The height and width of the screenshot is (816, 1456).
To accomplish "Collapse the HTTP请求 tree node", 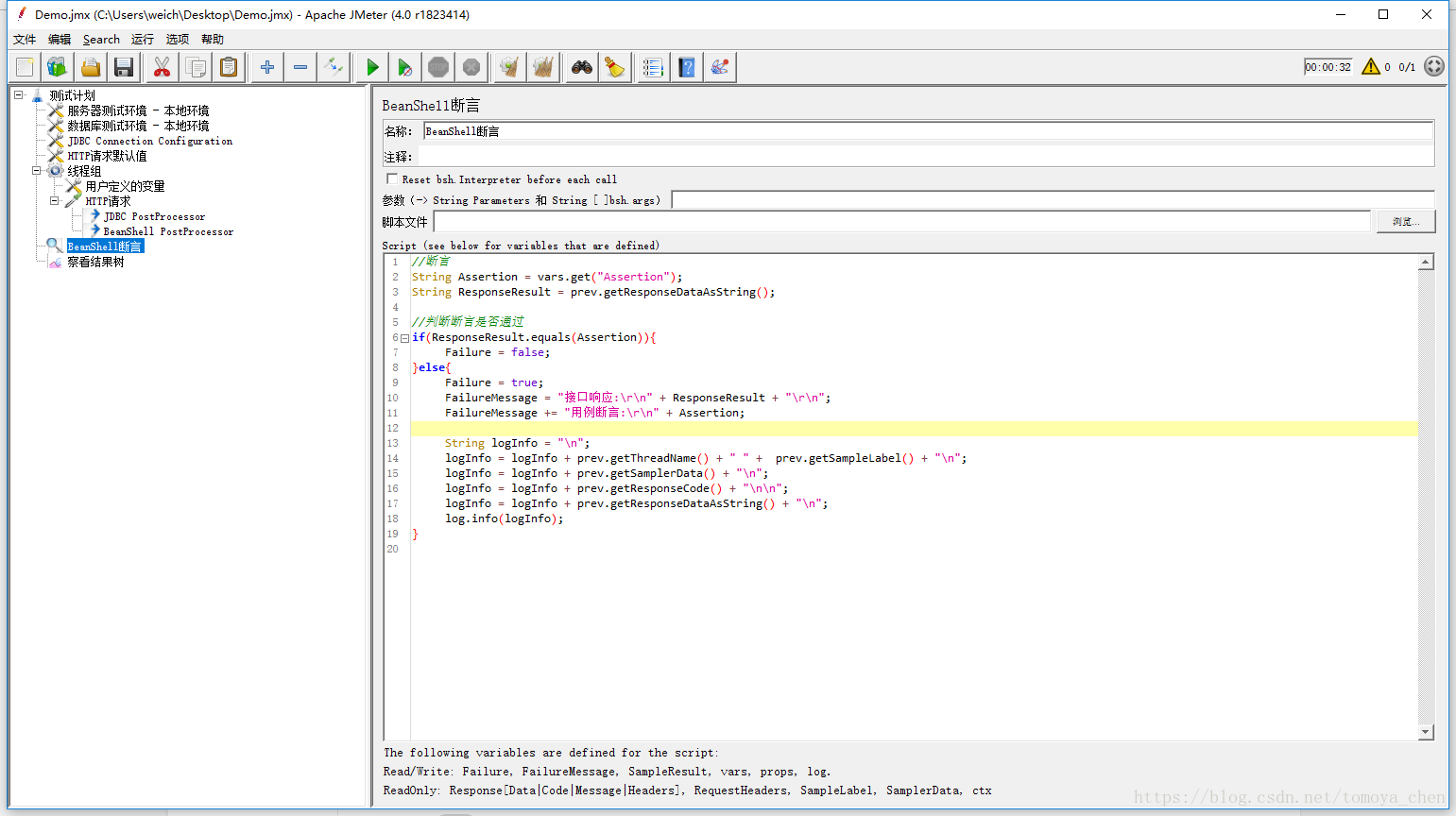I will 54,200.
